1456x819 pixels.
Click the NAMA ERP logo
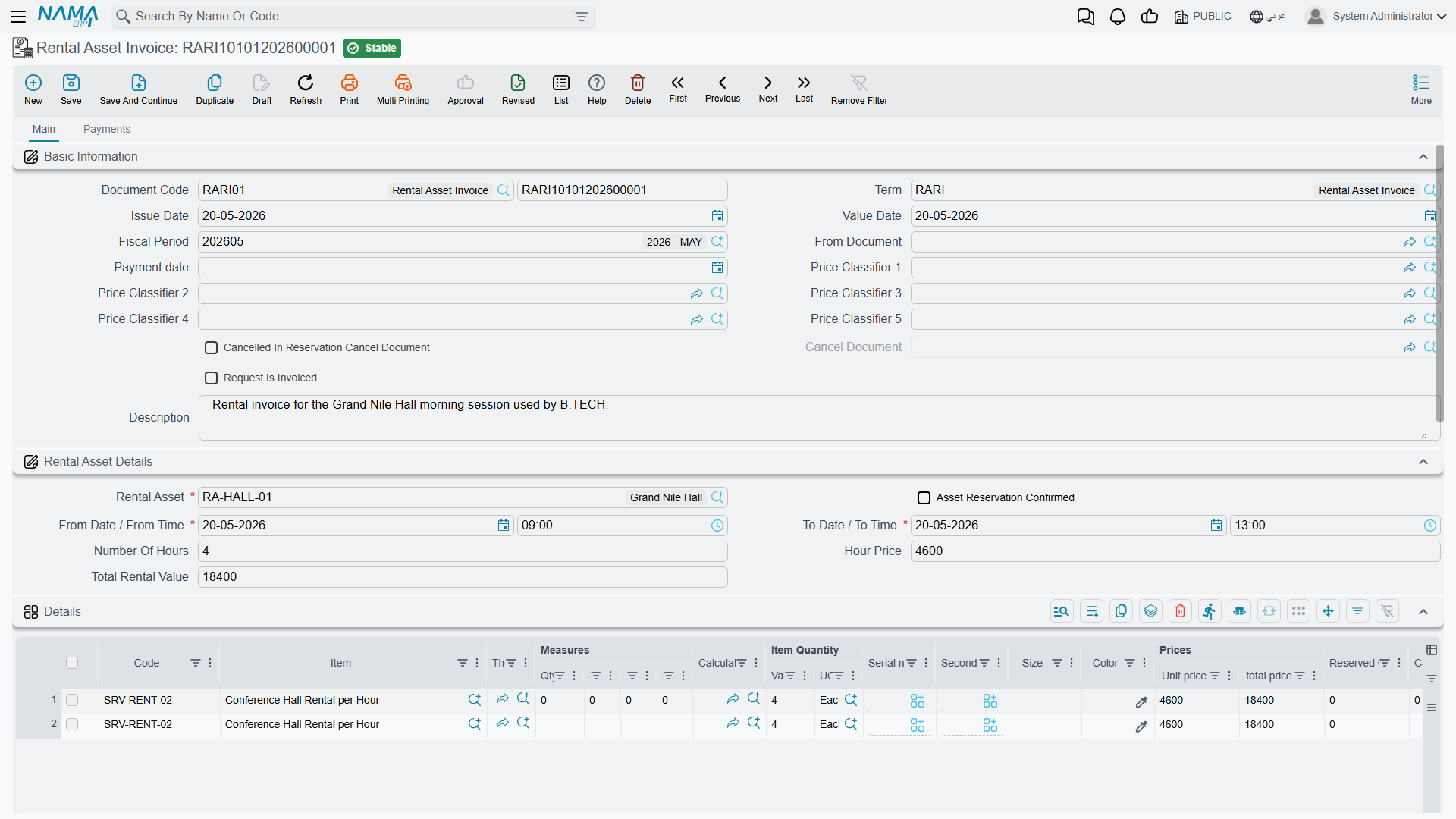coord(67,16)
